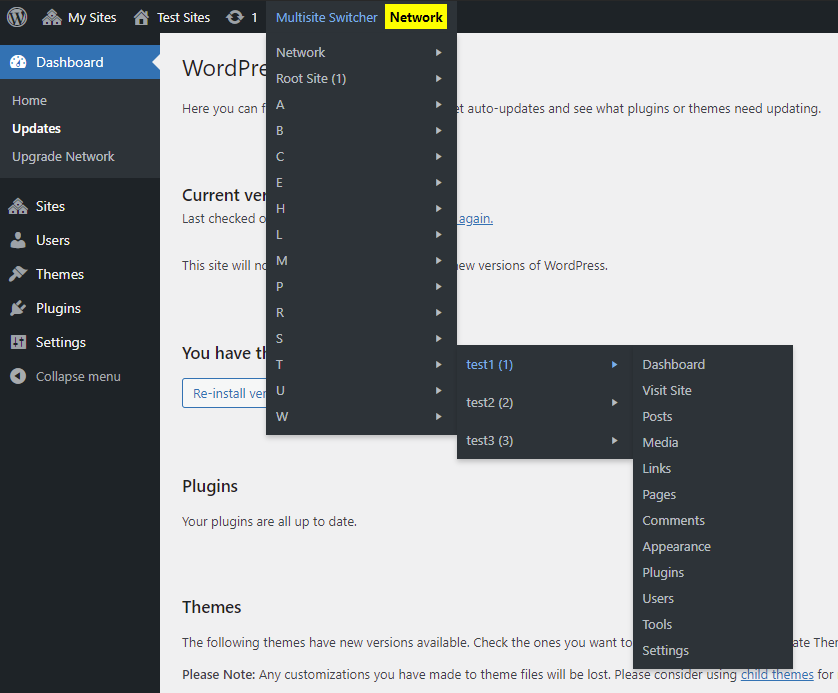Click My Sites label in admin bar

pyautogui.click(x=92, y=18)
